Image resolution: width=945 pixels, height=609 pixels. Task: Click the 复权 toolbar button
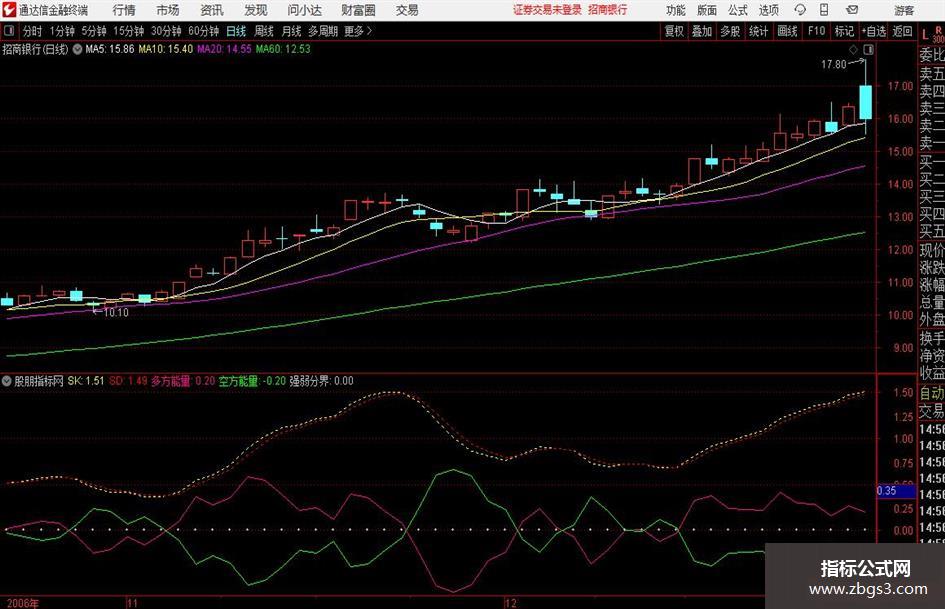click(674, 31)
